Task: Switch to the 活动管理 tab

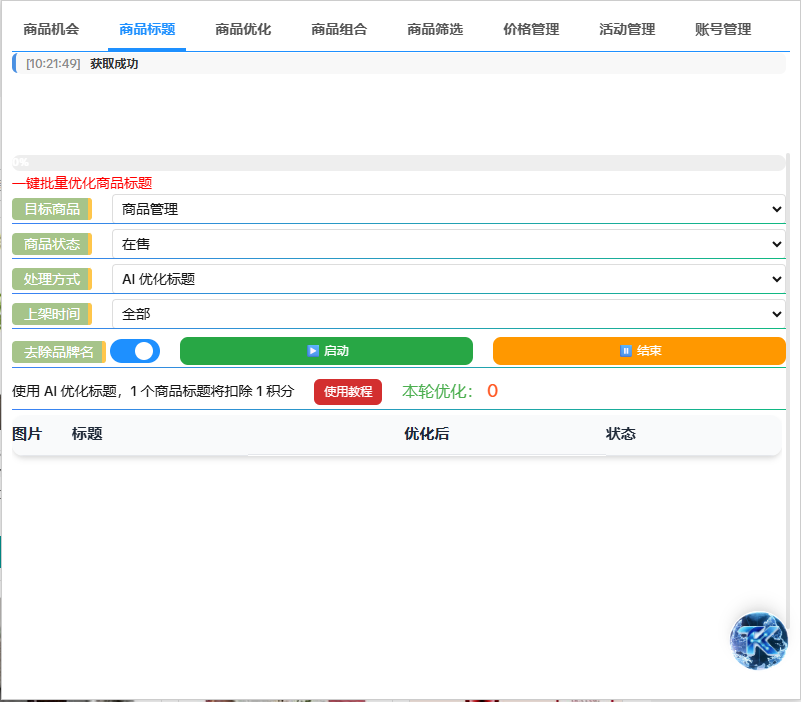Action: click(627, 30)
